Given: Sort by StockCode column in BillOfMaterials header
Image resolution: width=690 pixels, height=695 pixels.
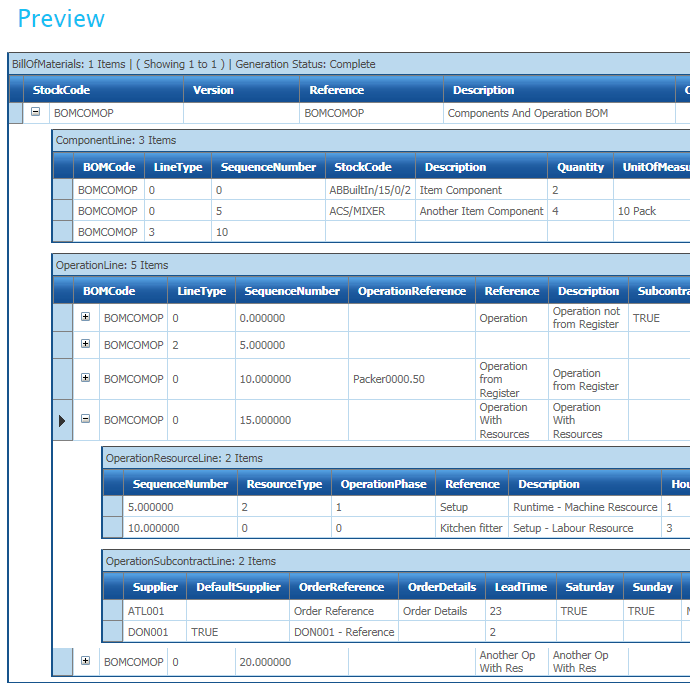Looking at the screenshot, I should click(x=61, y=90).
